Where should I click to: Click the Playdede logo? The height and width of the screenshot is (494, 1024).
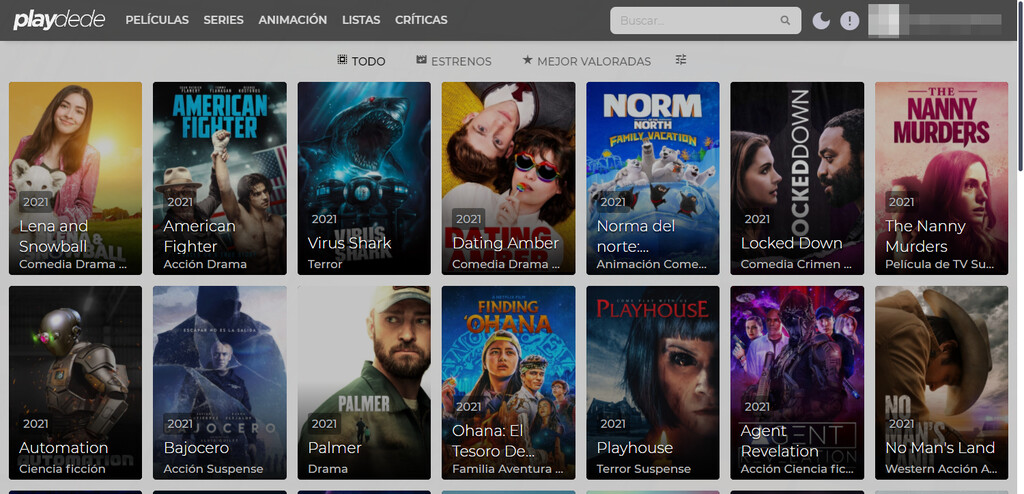pyautogui.click(x=59, y=20)
